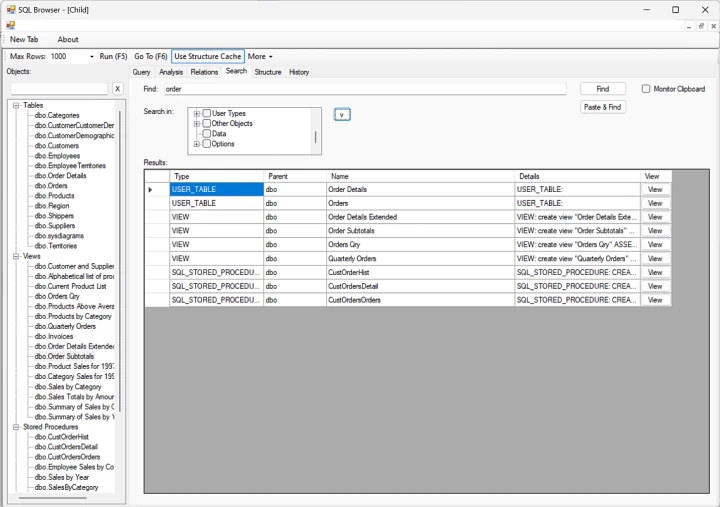Switch to the History tab
Viewport: 720px width, 507px height.
tap(299, 72)
